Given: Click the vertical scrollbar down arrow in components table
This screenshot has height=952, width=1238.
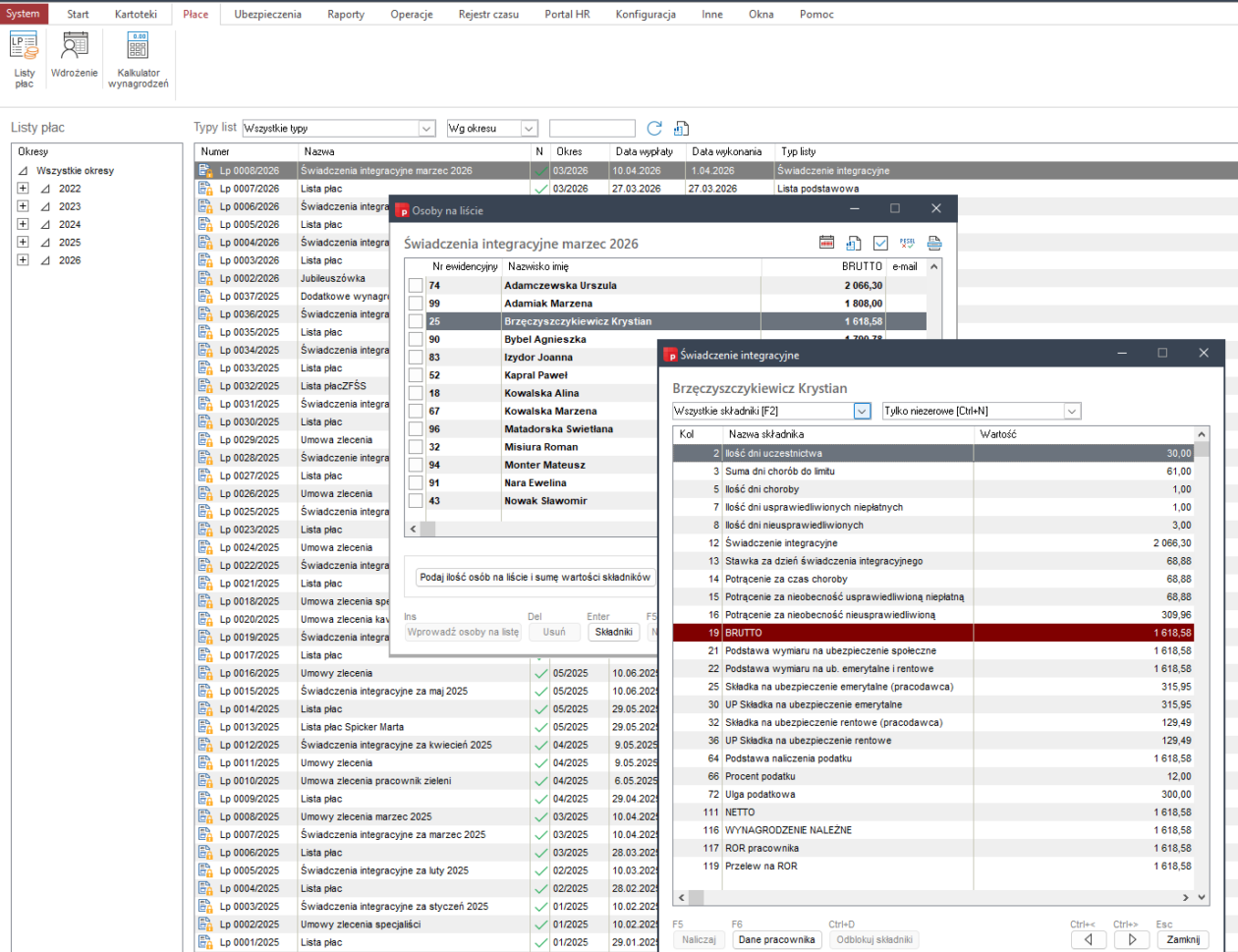Looking at the screenshot, I should [x=1201, y=898].
